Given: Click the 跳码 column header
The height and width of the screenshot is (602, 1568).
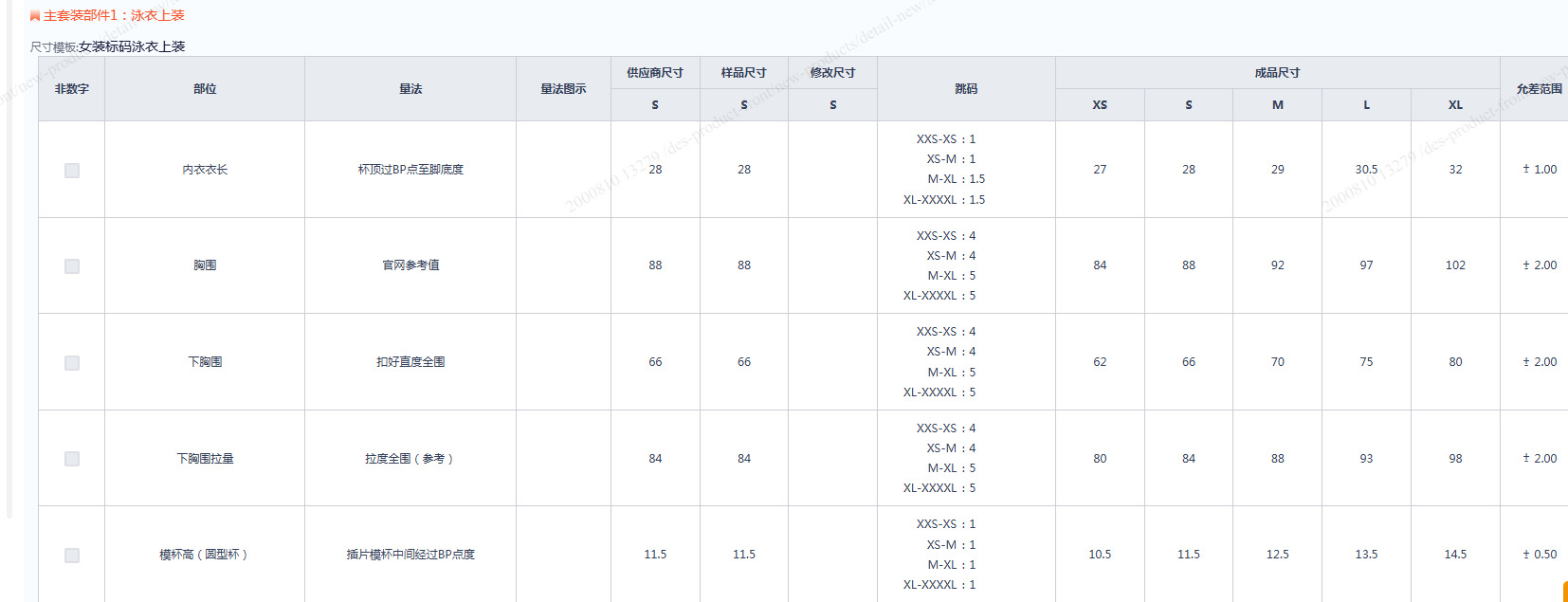Looking at the screenshot, I should point(966,89).
